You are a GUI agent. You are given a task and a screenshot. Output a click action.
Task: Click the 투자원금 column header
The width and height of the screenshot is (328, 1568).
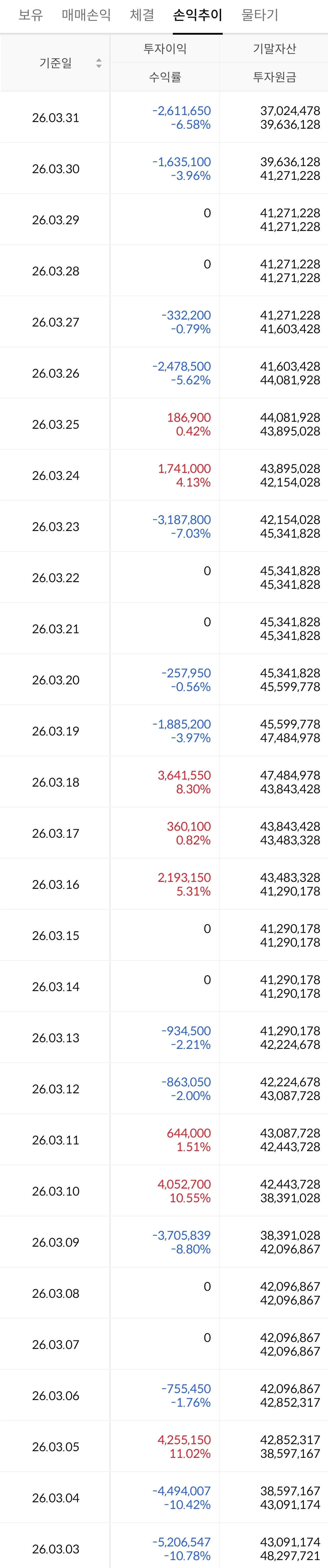click(274, 77)
